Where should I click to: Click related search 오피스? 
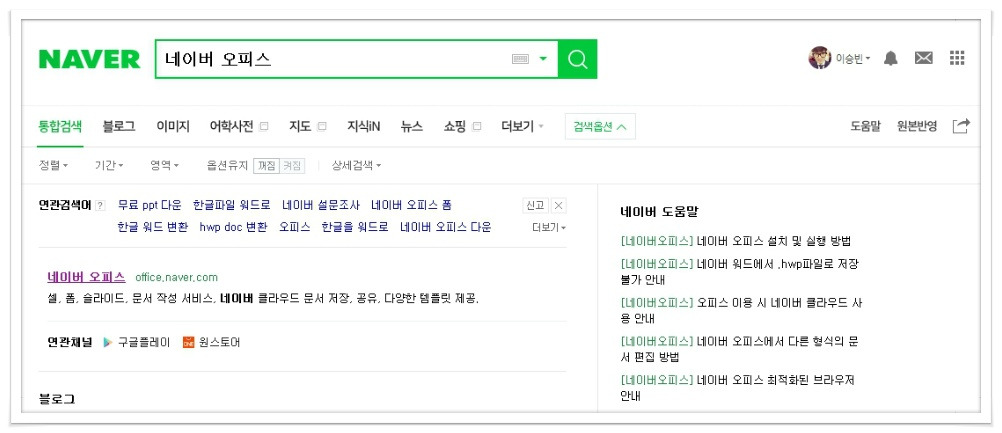[295, 227]
